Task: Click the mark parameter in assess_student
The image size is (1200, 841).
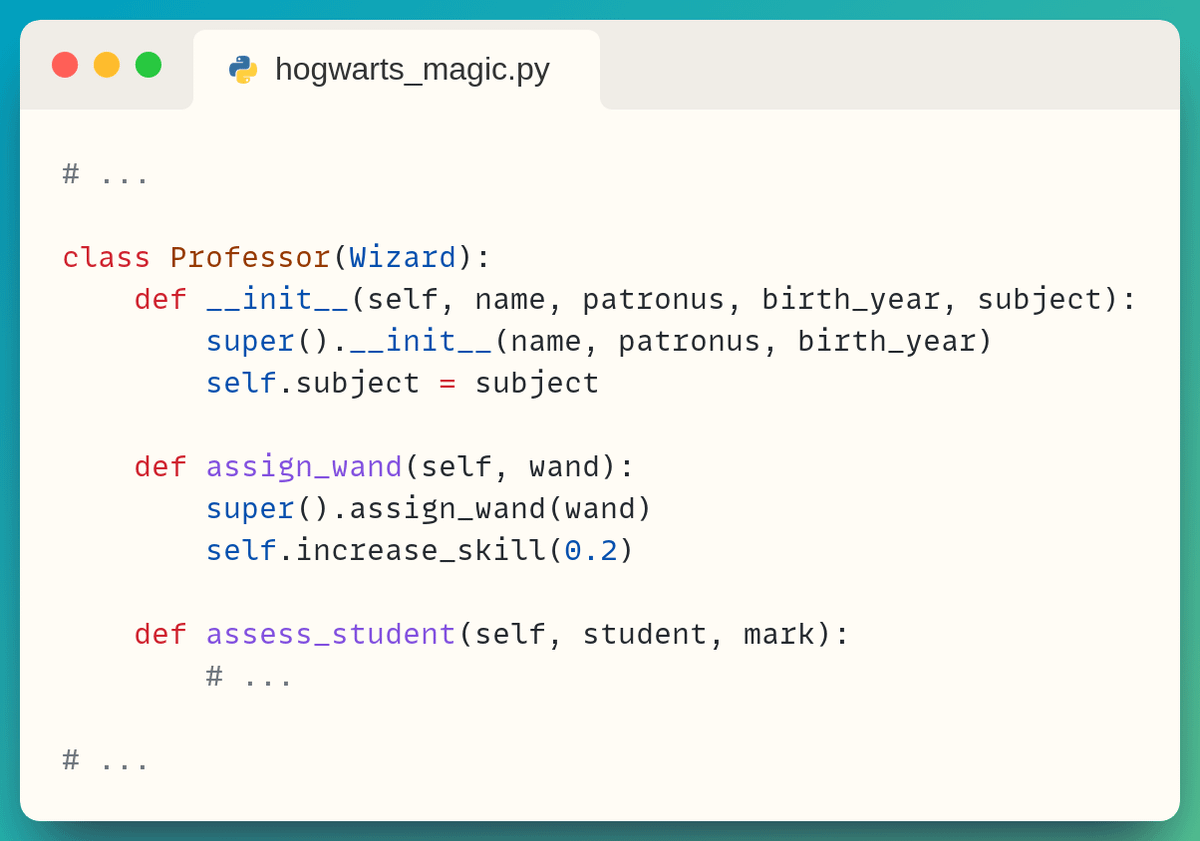Action: coord(779,634)
